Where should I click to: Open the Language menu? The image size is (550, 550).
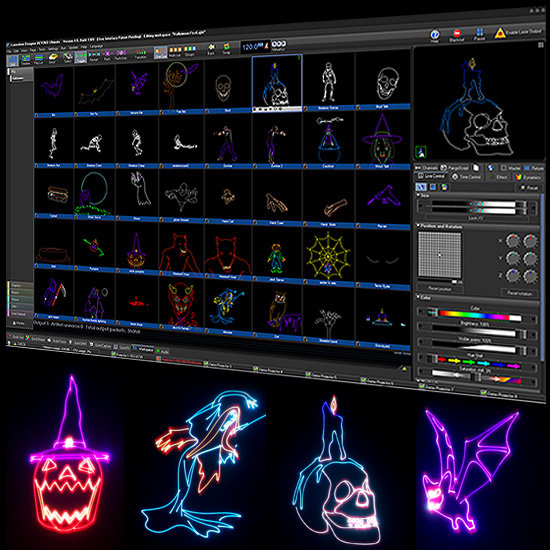coord(96,46)
